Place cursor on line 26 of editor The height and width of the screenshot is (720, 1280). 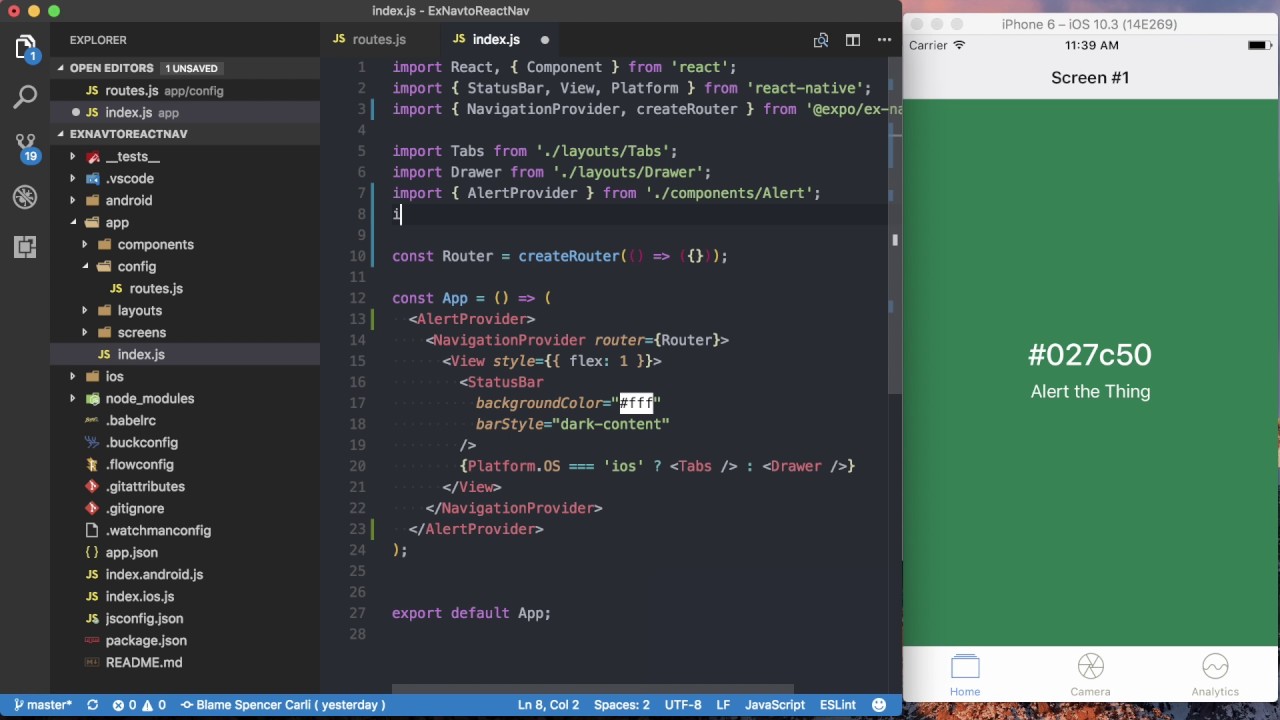click(x=640, y=592)
